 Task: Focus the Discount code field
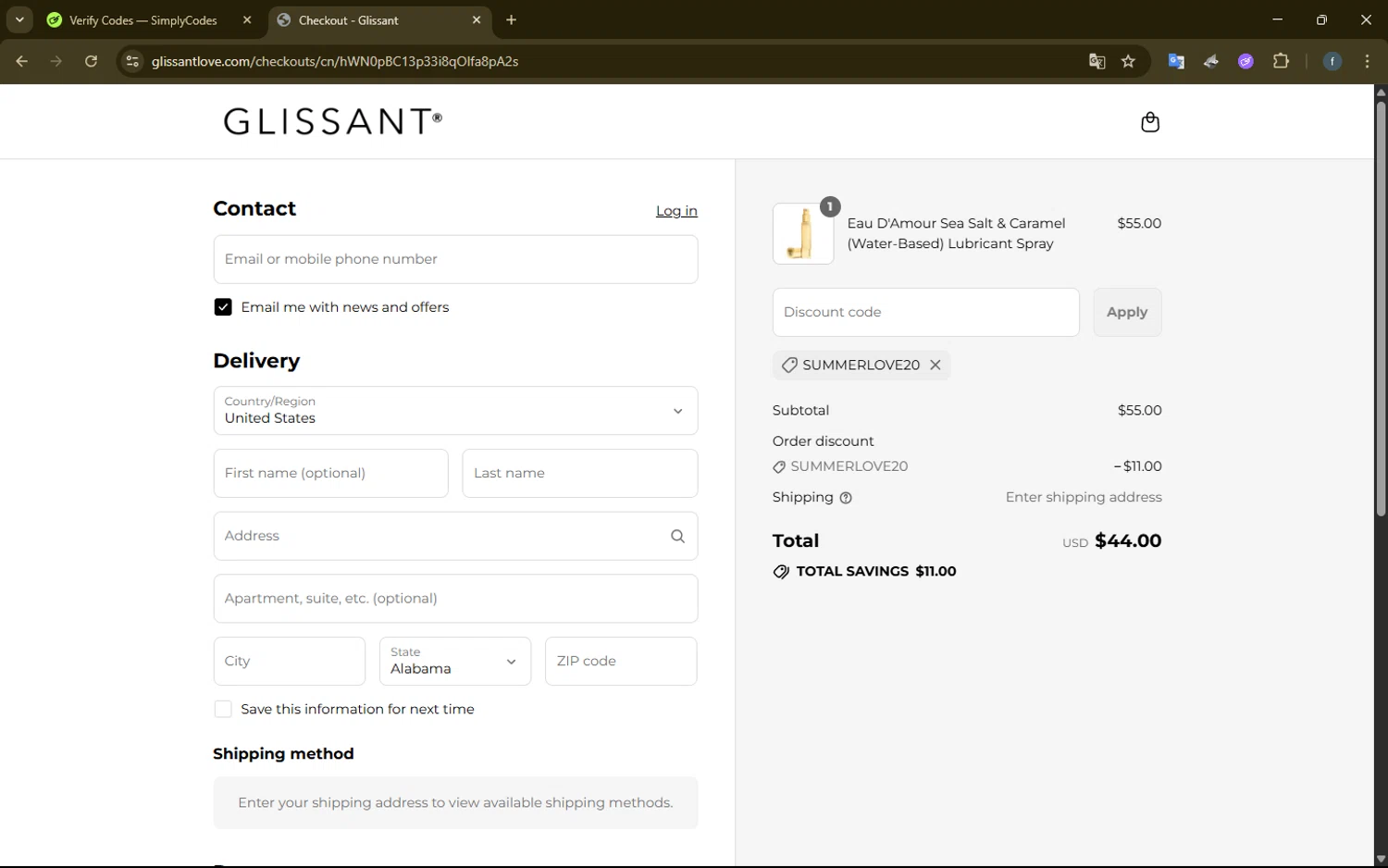[925, 312]
